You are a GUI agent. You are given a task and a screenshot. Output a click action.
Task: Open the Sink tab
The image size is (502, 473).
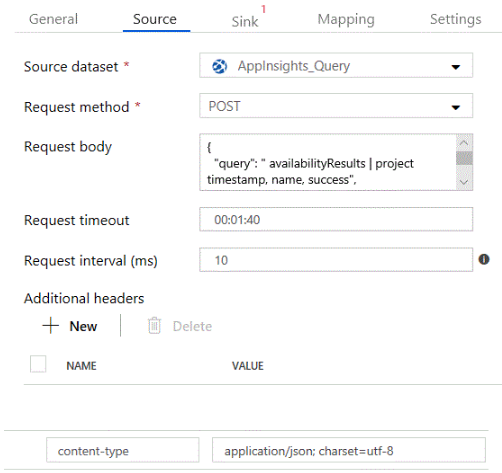coord(245,21)
